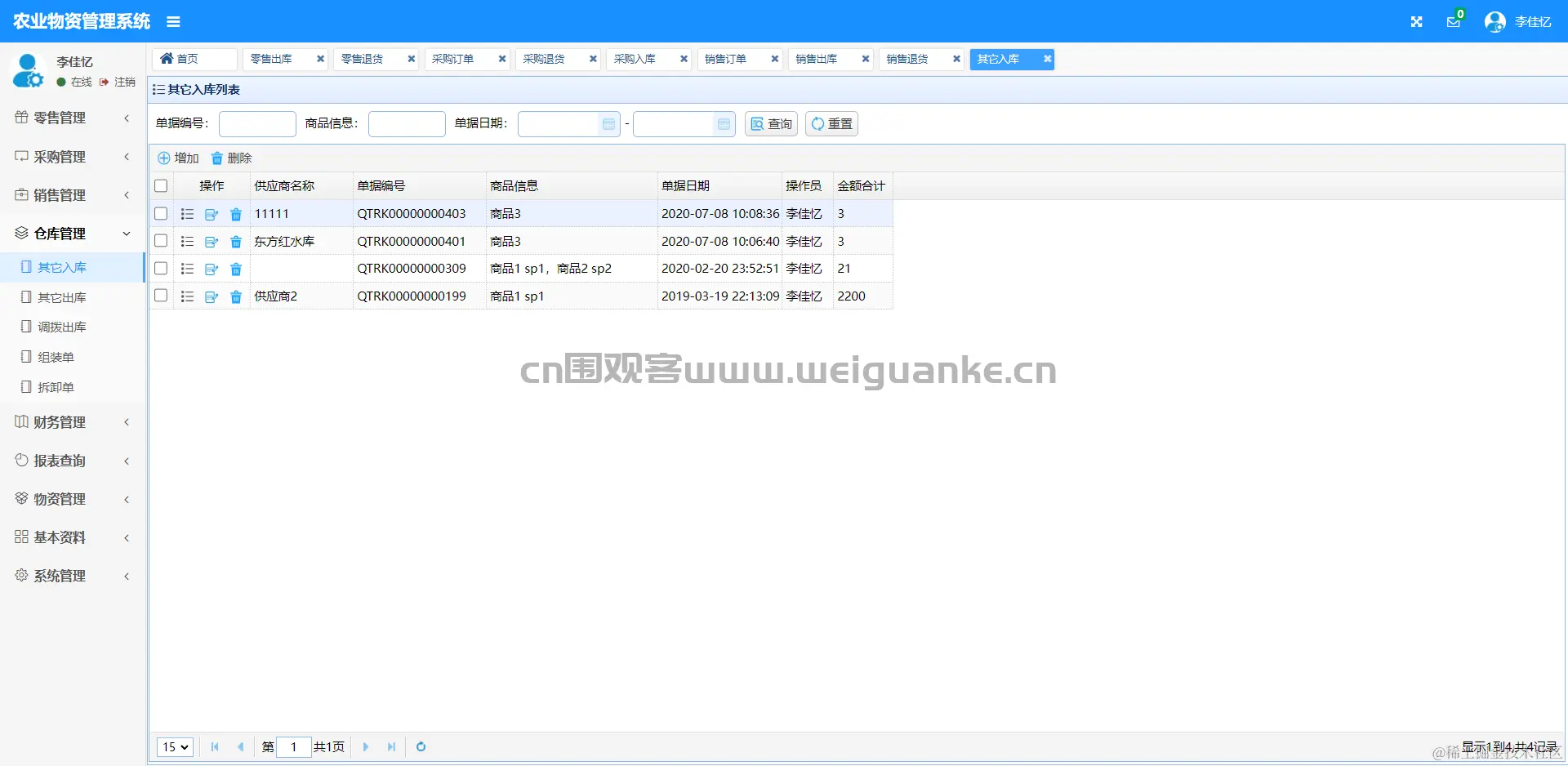Go to next page arrow
1568x766 pixels.
tap(366, 746)
